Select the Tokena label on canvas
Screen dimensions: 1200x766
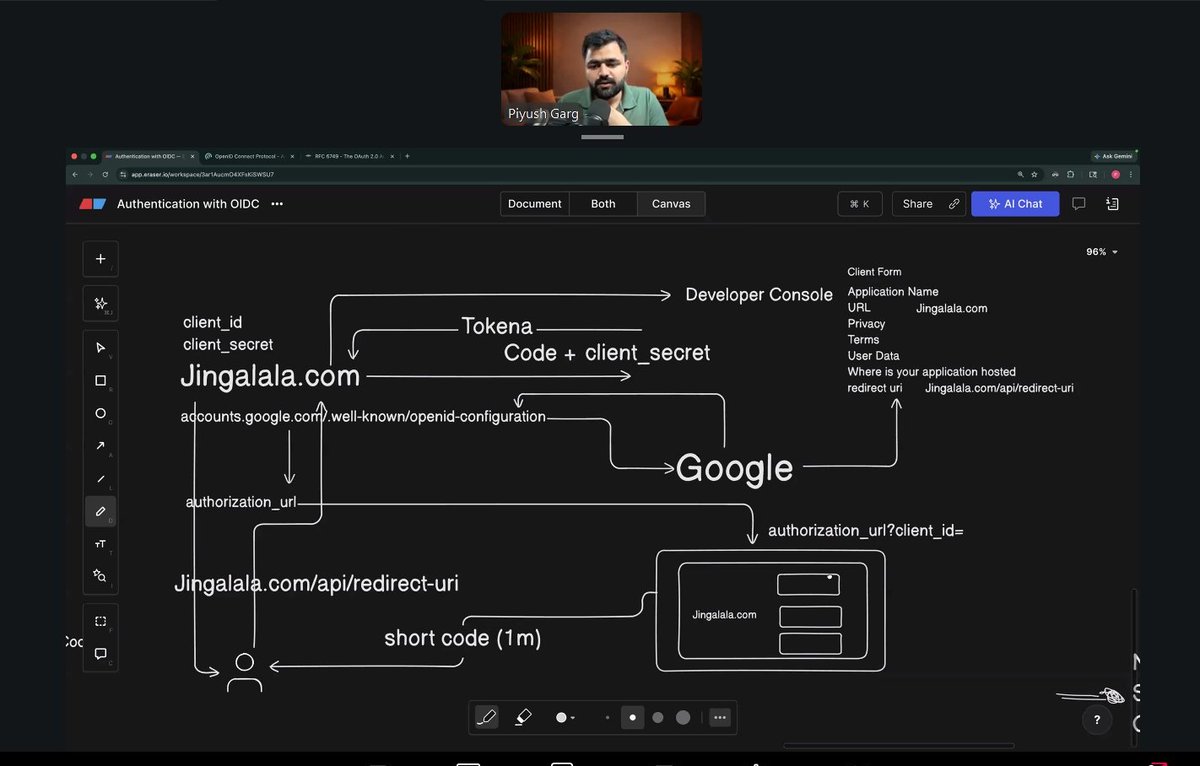coord(497,327)
